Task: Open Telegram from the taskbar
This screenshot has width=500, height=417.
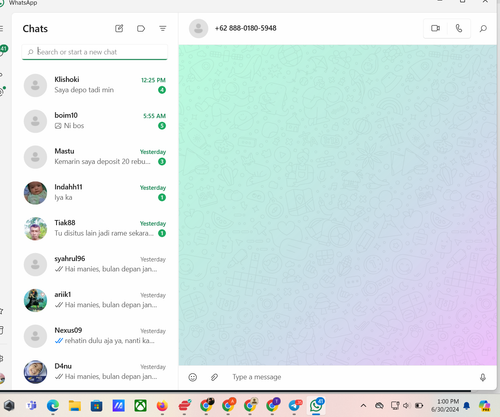Action: coord(295,405)
